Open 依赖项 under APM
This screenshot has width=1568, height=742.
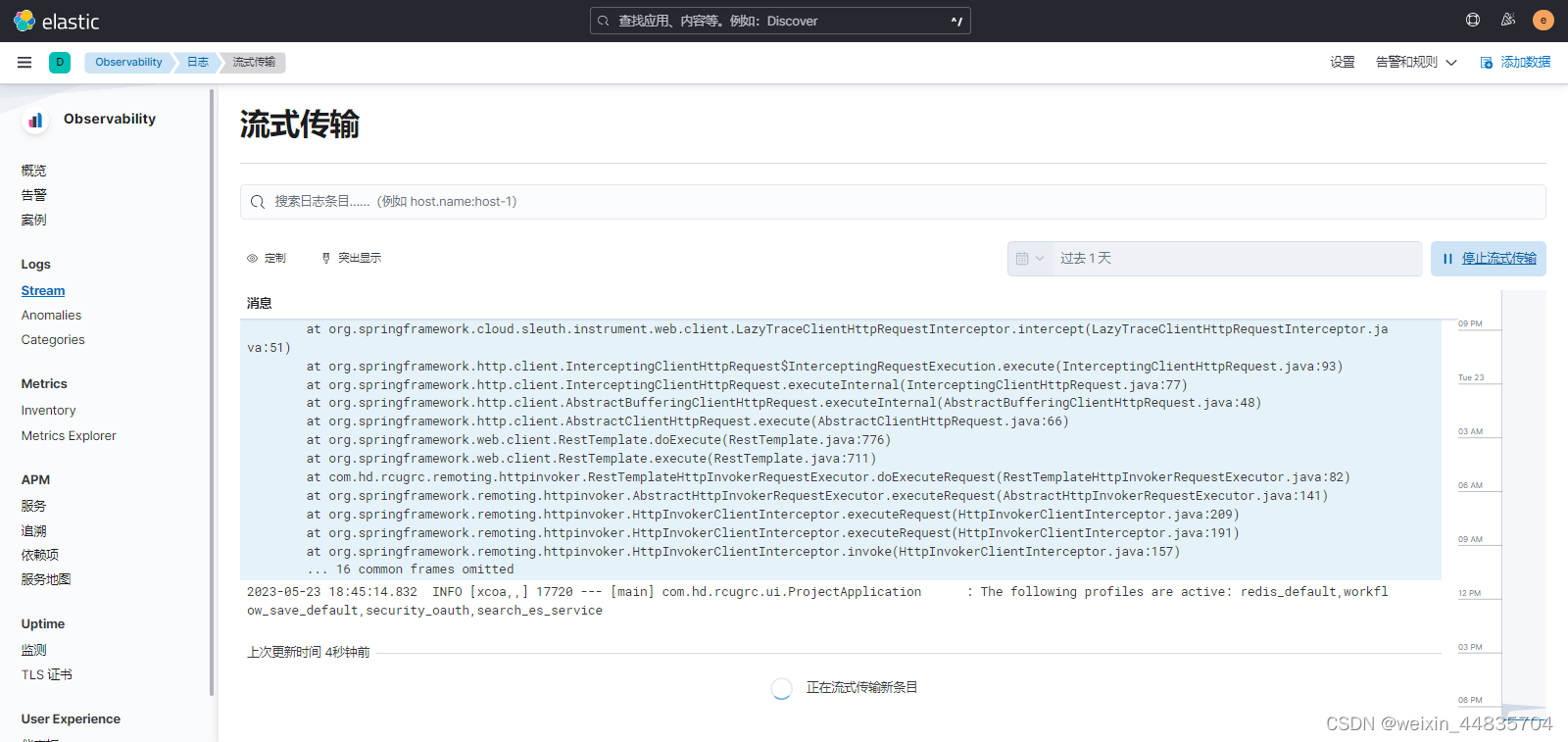[x=40, y=555]
